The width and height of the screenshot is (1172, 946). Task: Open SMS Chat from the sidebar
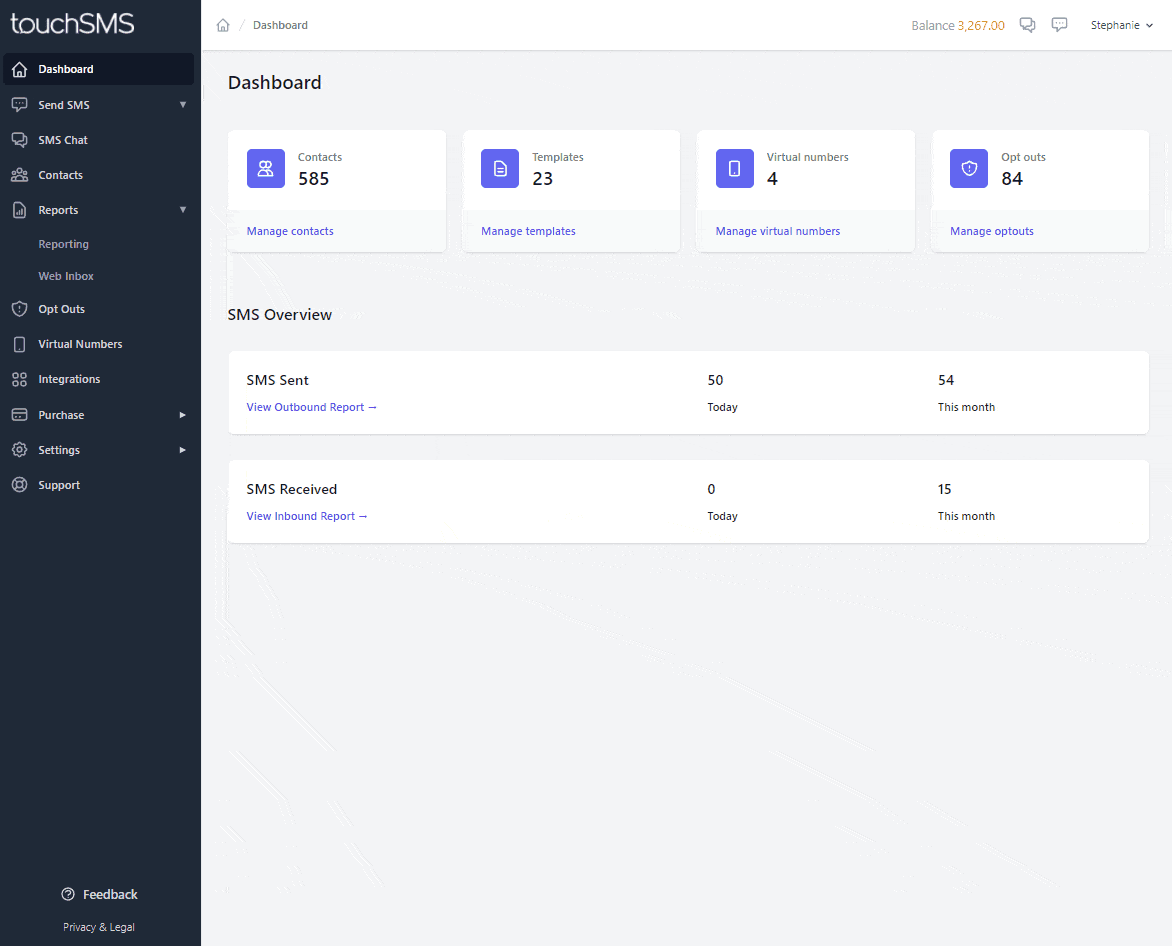[x=63, y=140]
